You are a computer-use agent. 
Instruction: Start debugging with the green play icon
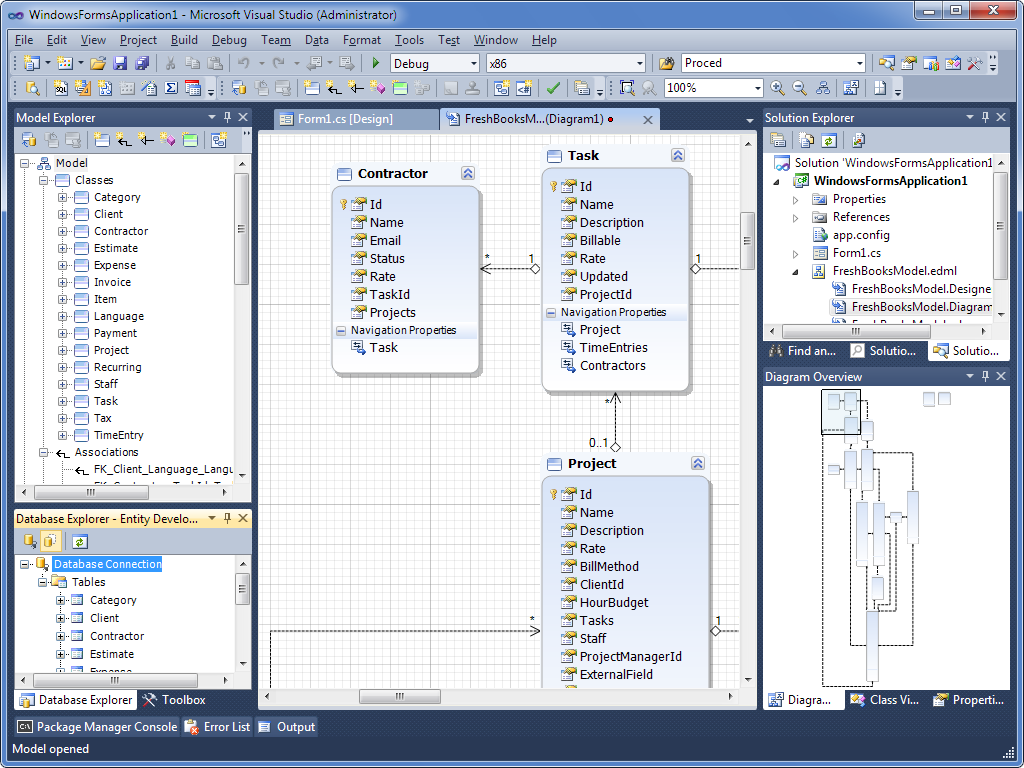pos(376,63)
